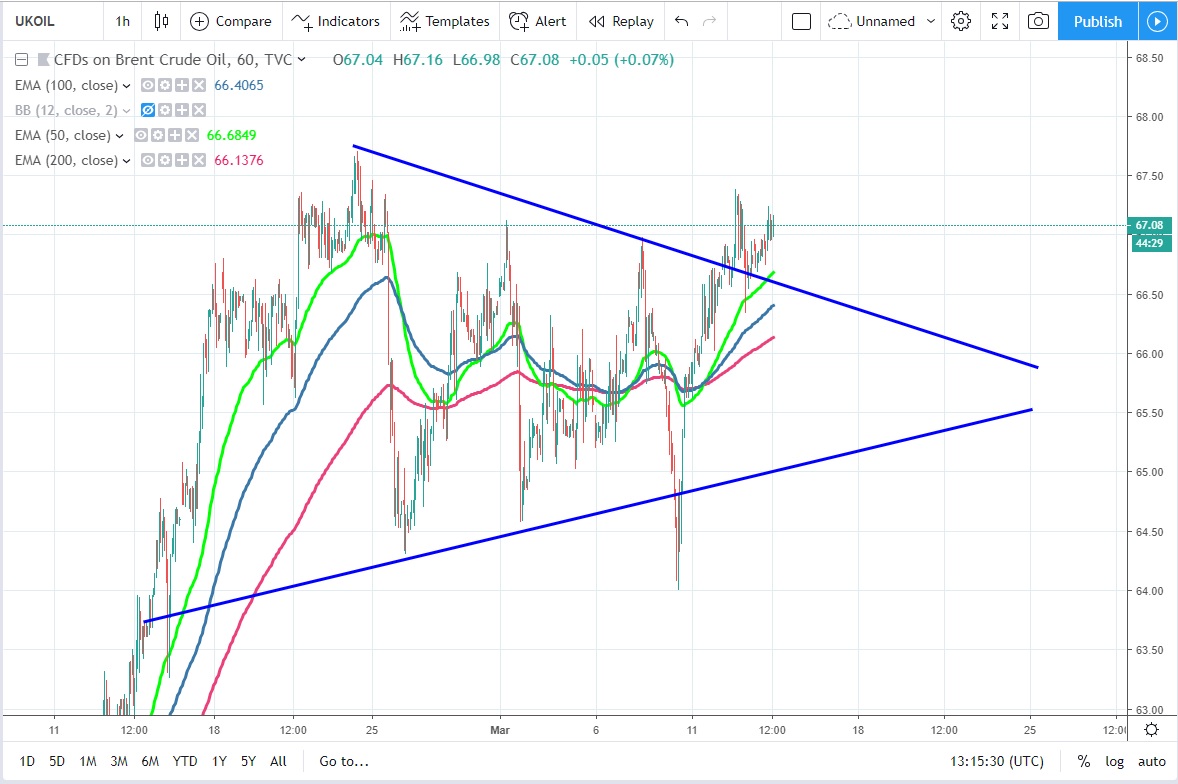Start bar Replay mode

coord(621,21)
